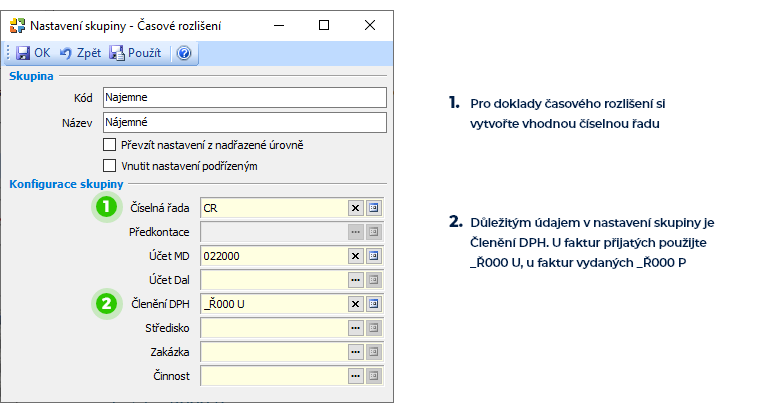This screenshot has width=783, height=413.
Task: Open the blue help question mark icon
Action: coord(184,53)
